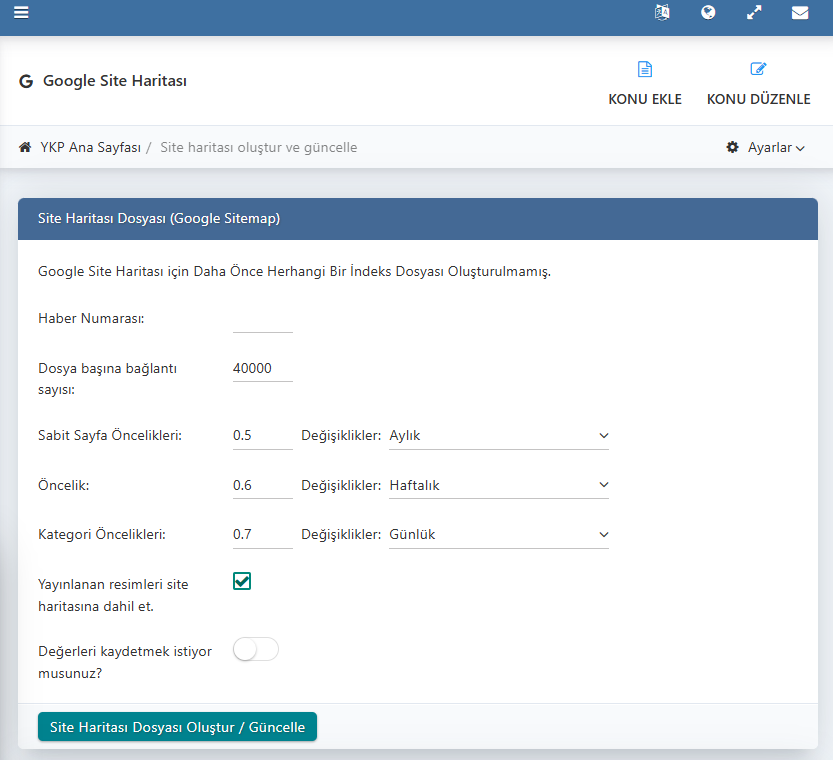Screen dimensions: 833x760
Task: Click the Haber Numarası input field
Action: point(262,319)
